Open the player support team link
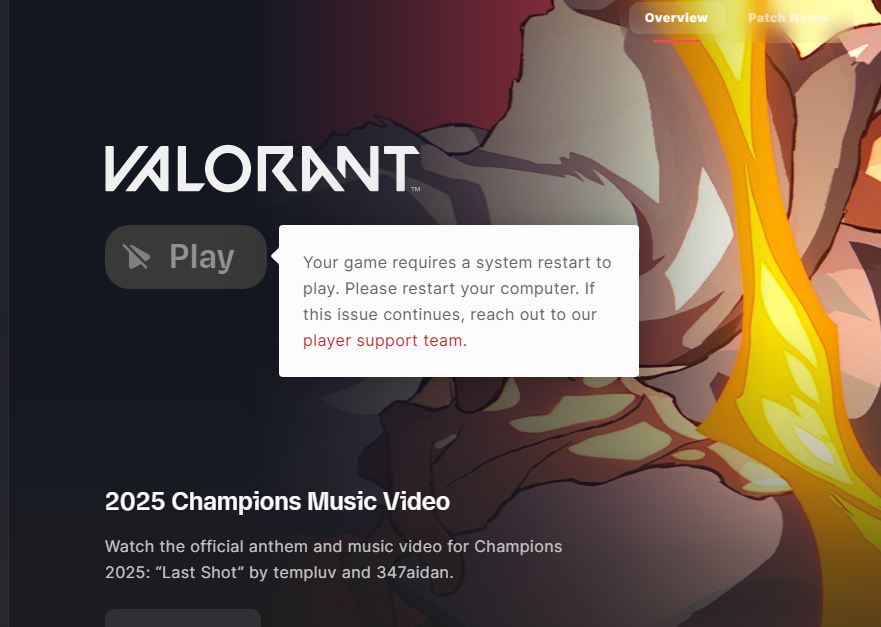The height and width of the screenshot is (627, 881). tap(383, 340)
